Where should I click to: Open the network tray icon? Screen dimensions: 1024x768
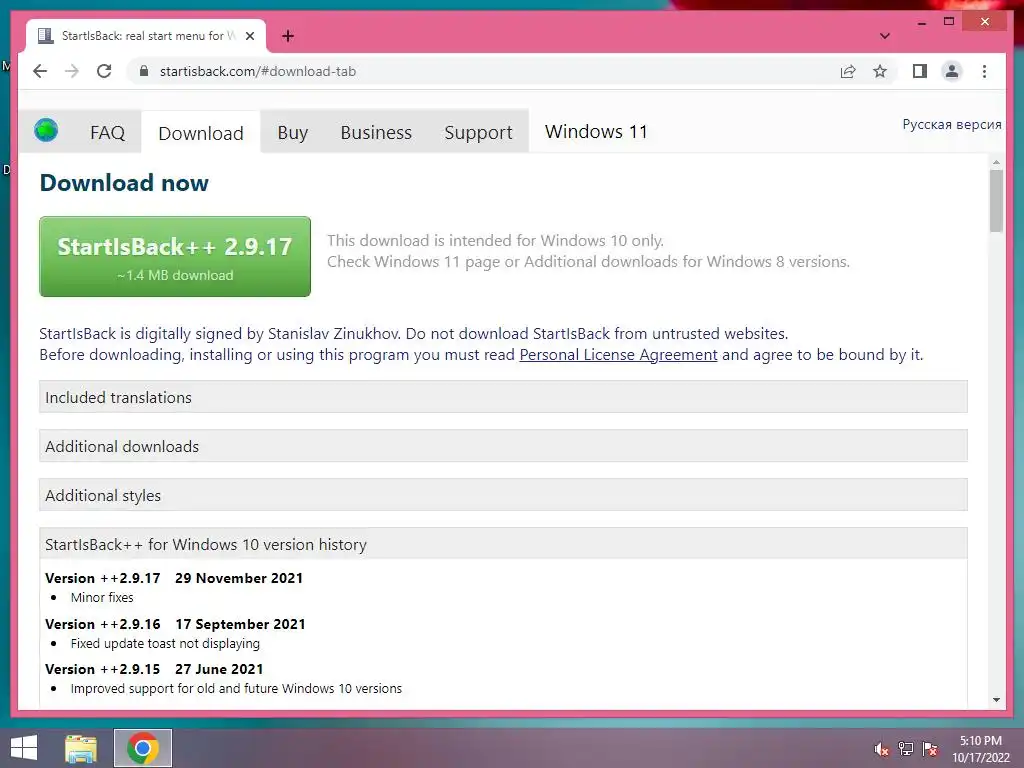(x=906, y=749)
